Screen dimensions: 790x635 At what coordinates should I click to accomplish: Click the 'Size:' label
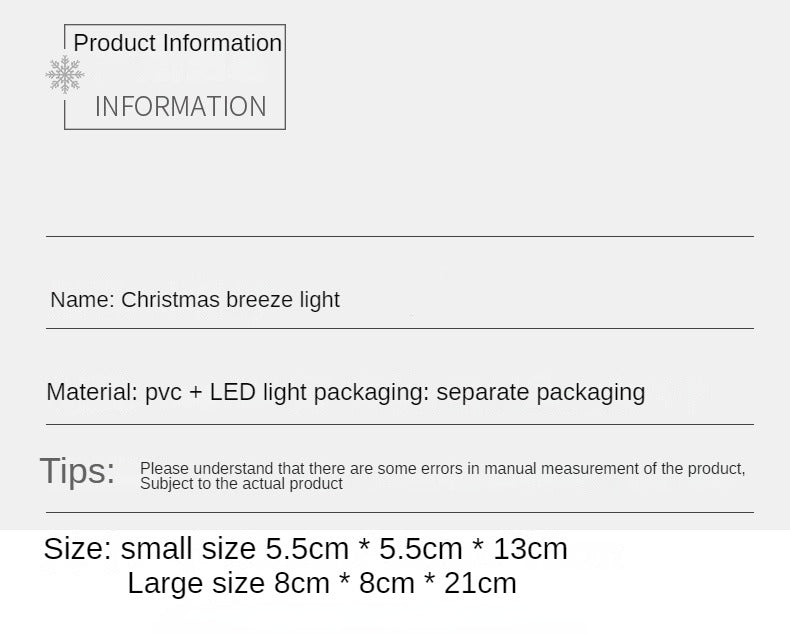pyautogui.click(x=77, y=549)
